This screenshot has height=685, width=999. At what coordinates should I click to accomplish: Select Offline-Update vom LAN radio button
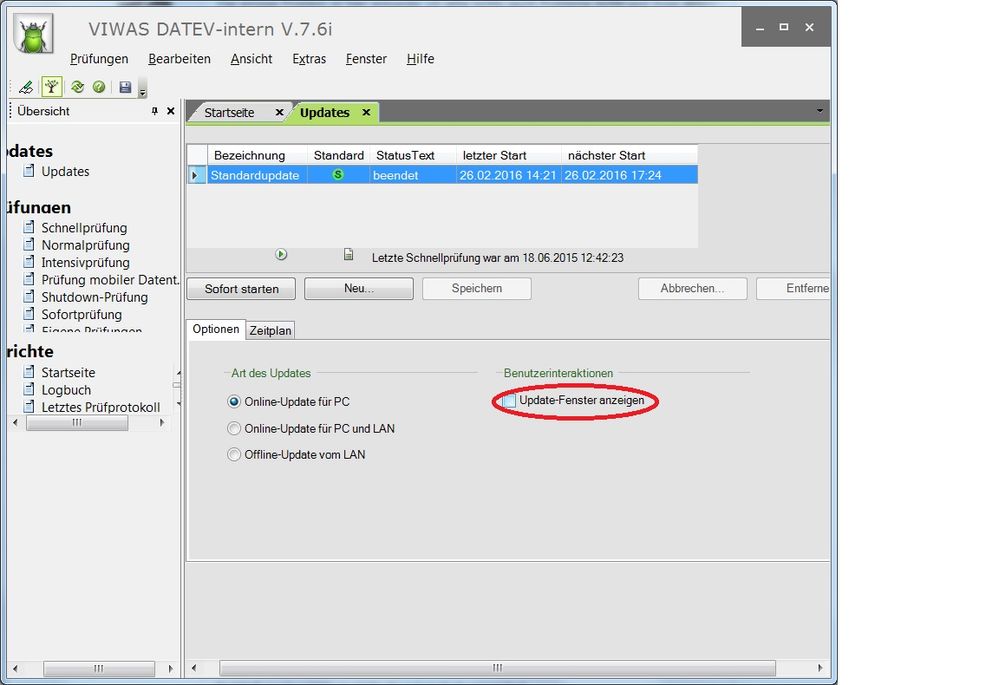tap(234, 454)
